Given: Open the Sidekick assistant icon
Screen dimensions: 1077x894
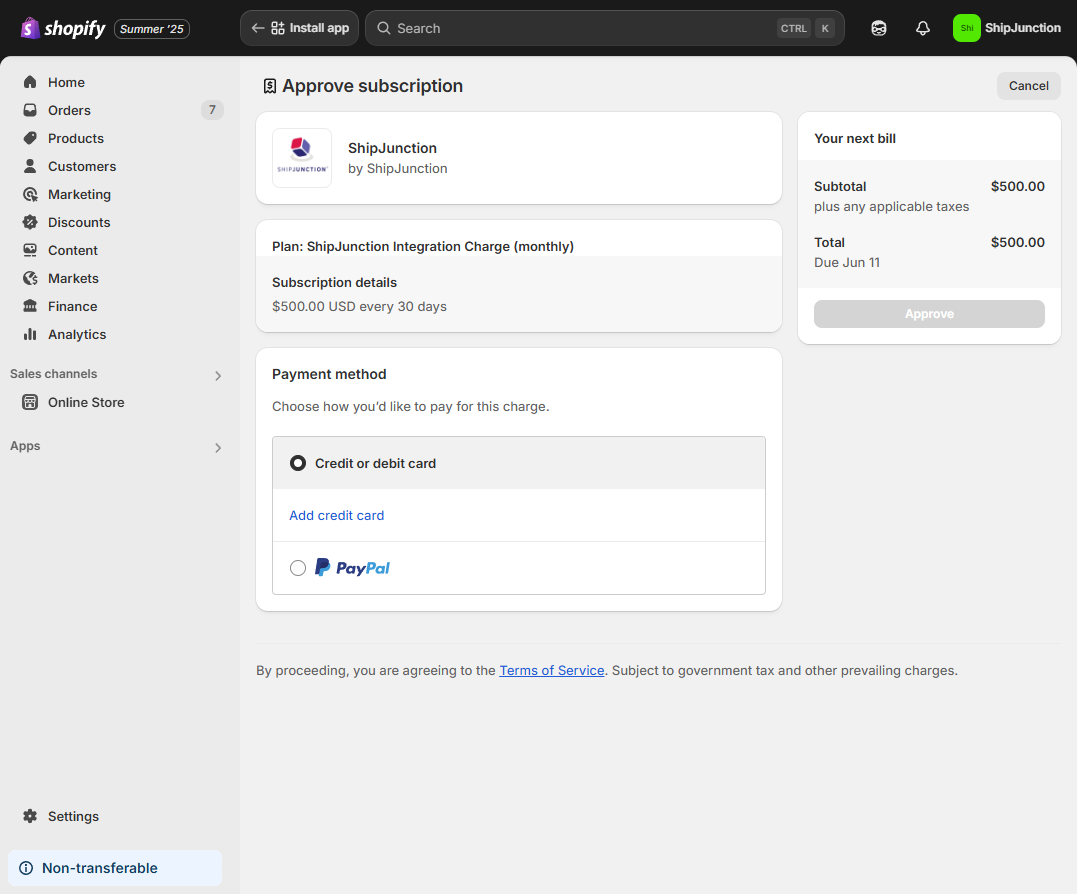Looking at the screenshot, I should point(878,28).
